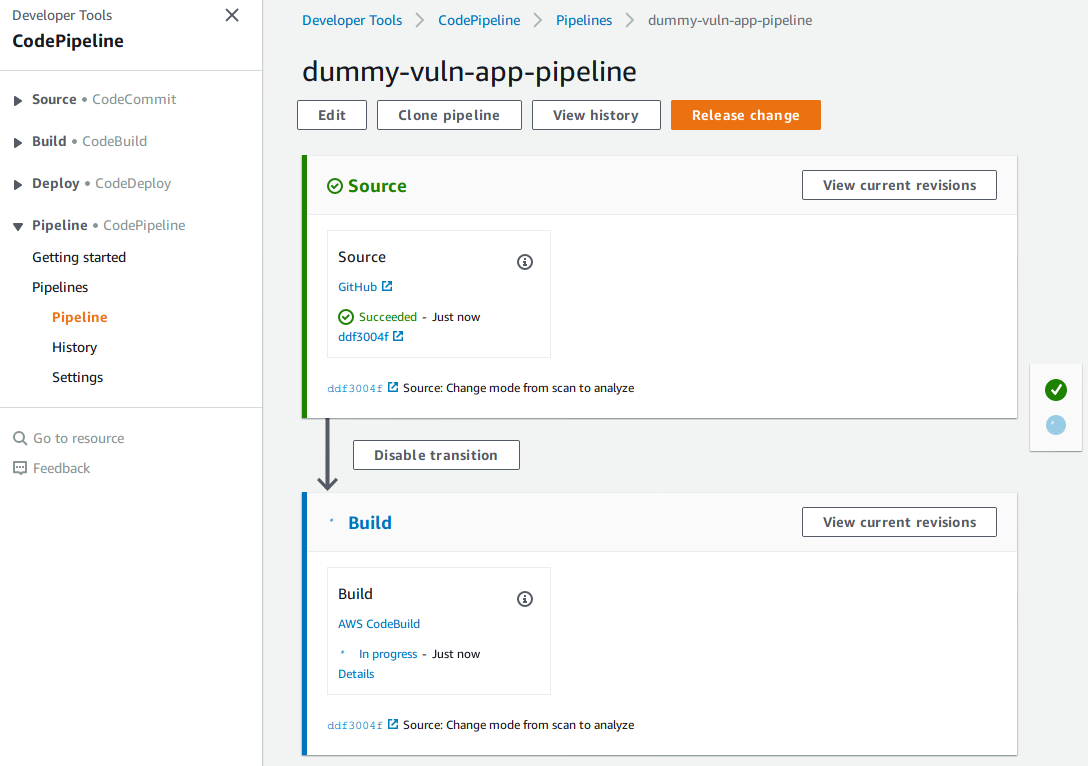View current revisions for Build stage
The image size is (1088, 766).
pyautogui.click(x=899, y=522)
